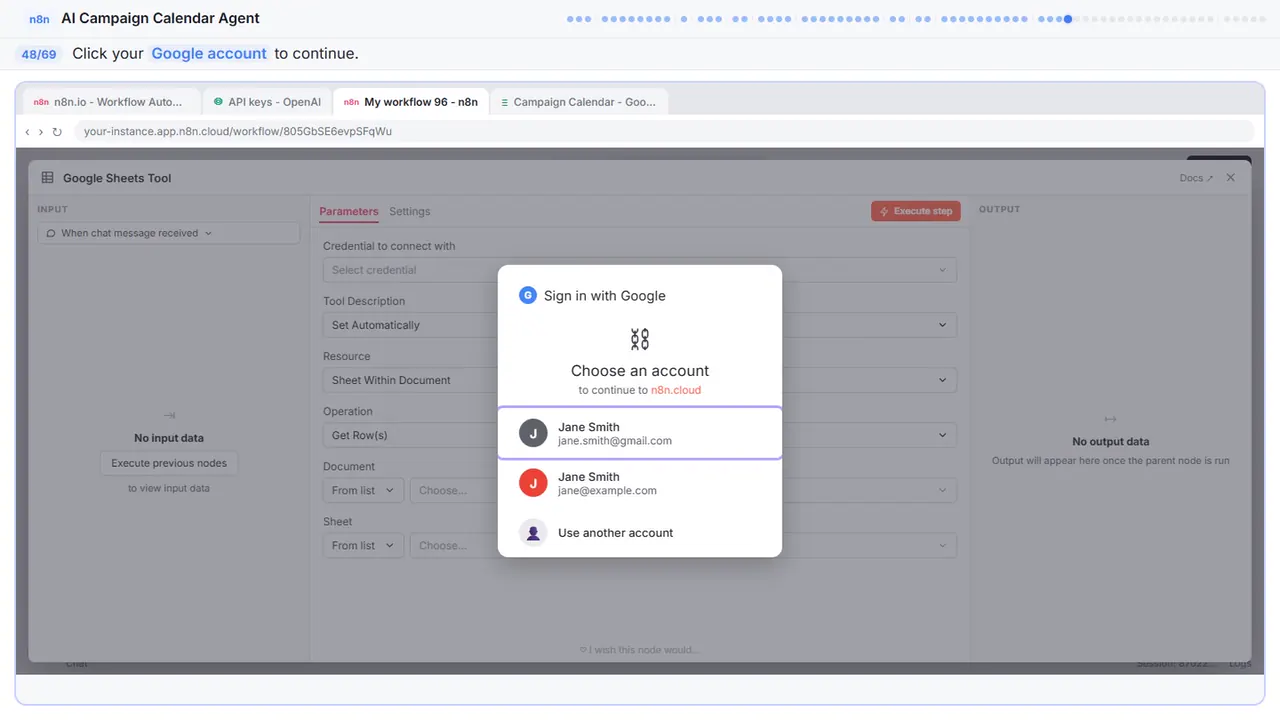Open the Select credential dropdown
The image size is (1280, 720).
coord(640,270)
